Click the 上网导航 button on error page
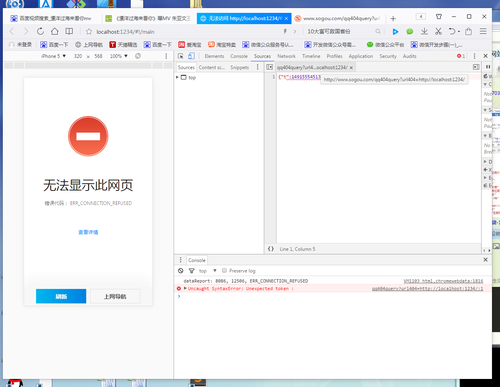500x387 pixels. [115, 296]
